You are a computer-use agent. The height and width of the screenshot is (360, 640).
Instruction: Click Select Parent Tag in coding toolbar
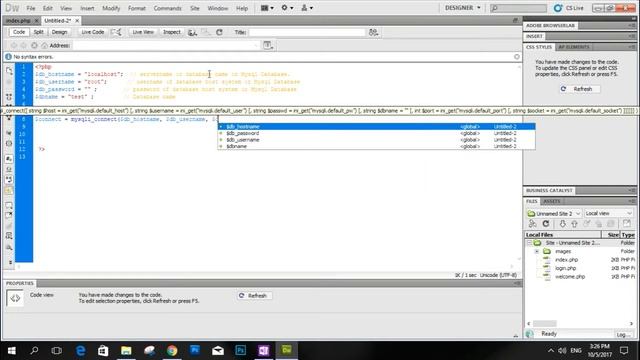click(x=9, y=133)
